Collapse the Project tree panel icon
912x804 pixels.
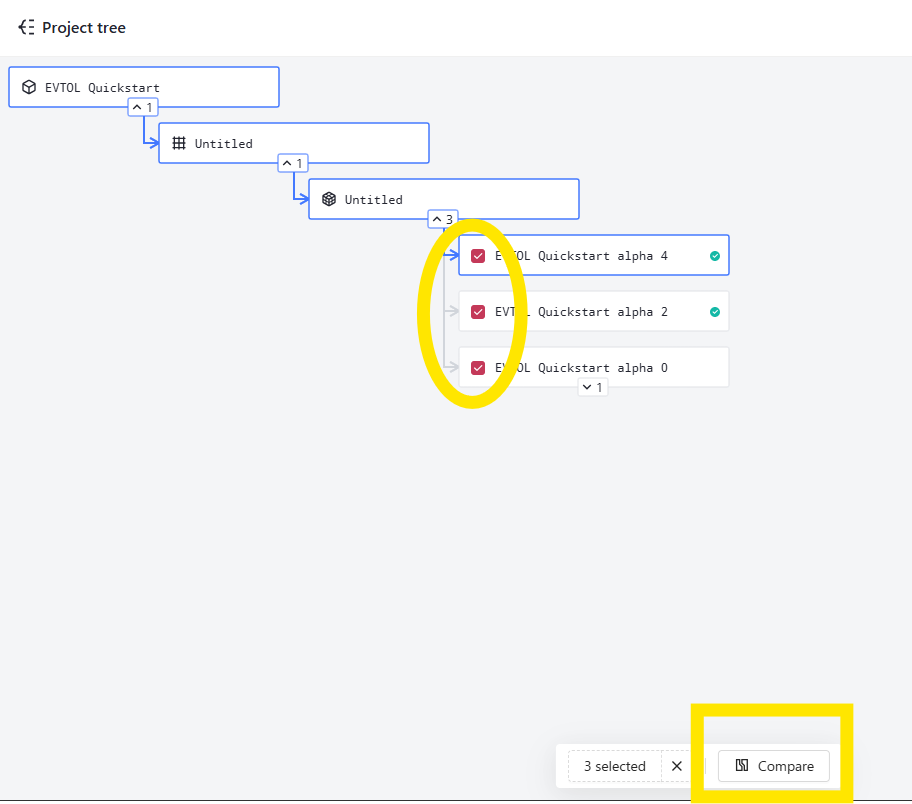26,28
